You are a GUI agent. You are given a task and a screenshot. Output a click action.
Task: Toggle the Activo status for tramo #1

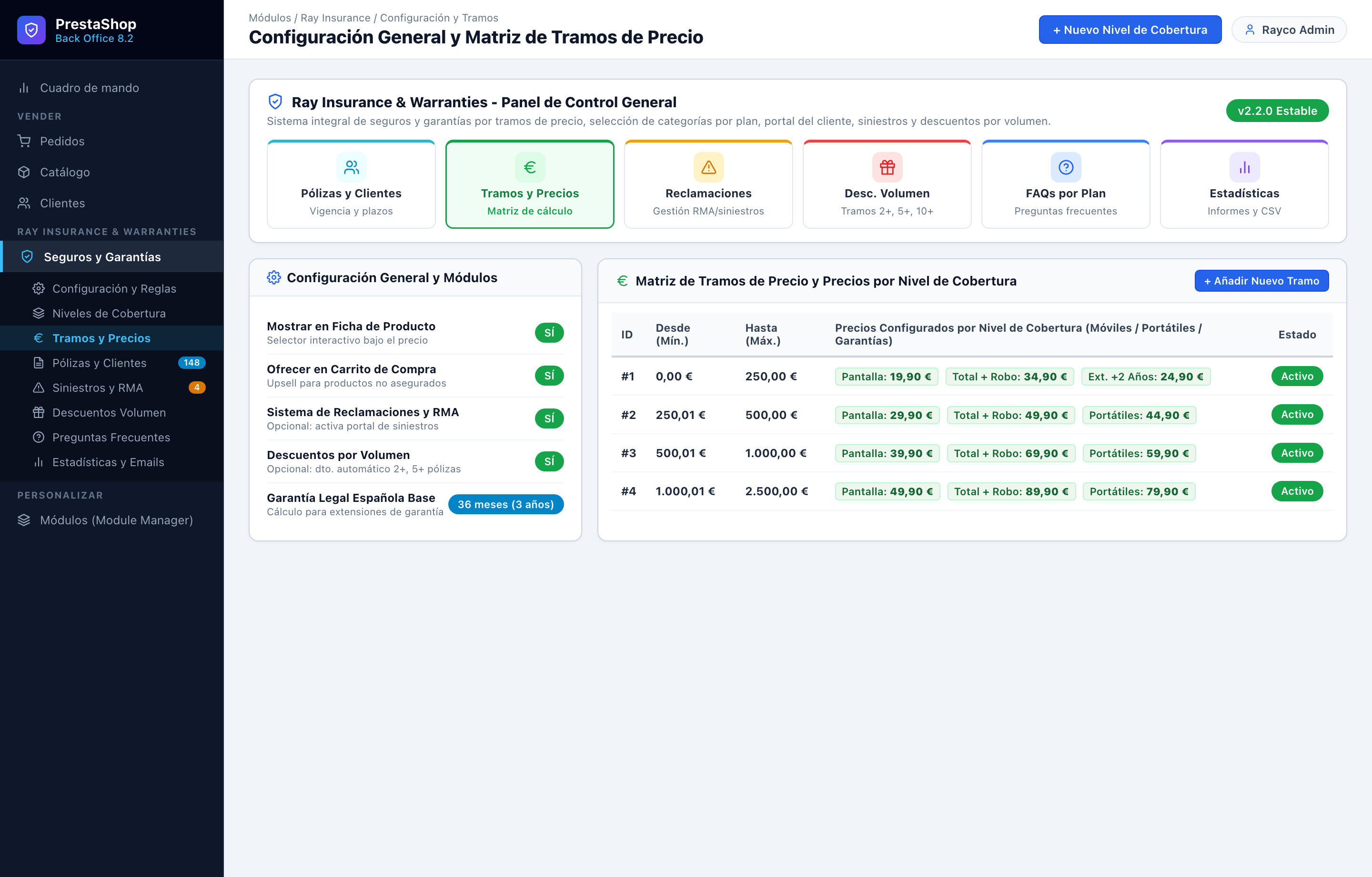[1297, 377]
